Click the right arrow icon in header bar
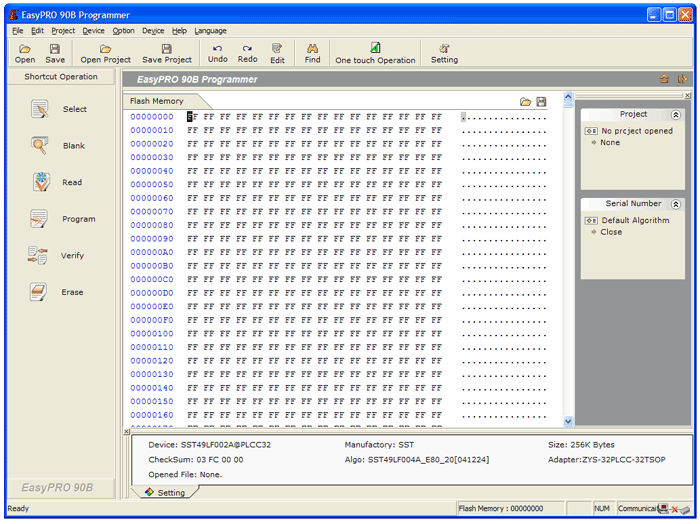The height and width of the screenshot is (524, 700). pos(682,79)
